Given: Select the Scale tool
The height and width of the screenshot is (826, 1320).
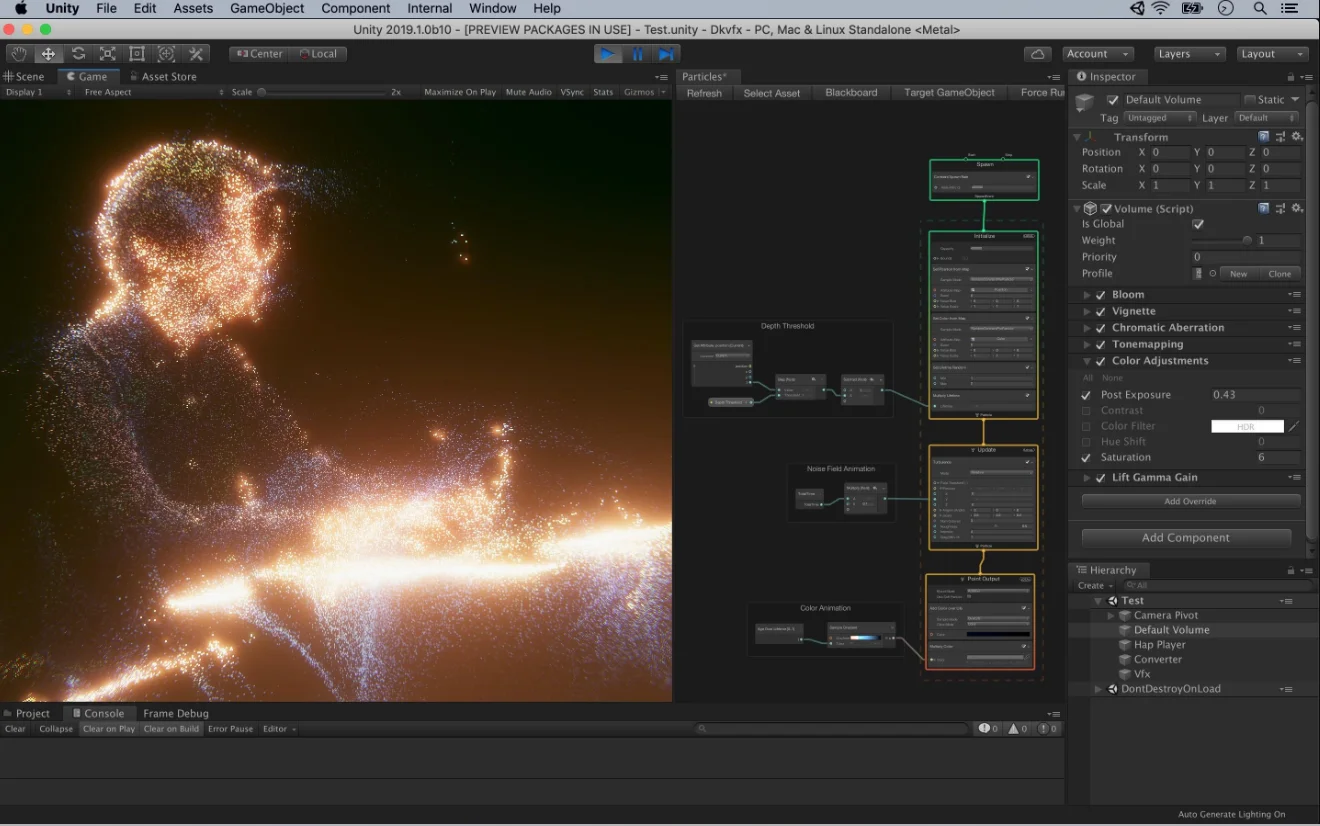Looking at the screenshot, I should 107,54.
